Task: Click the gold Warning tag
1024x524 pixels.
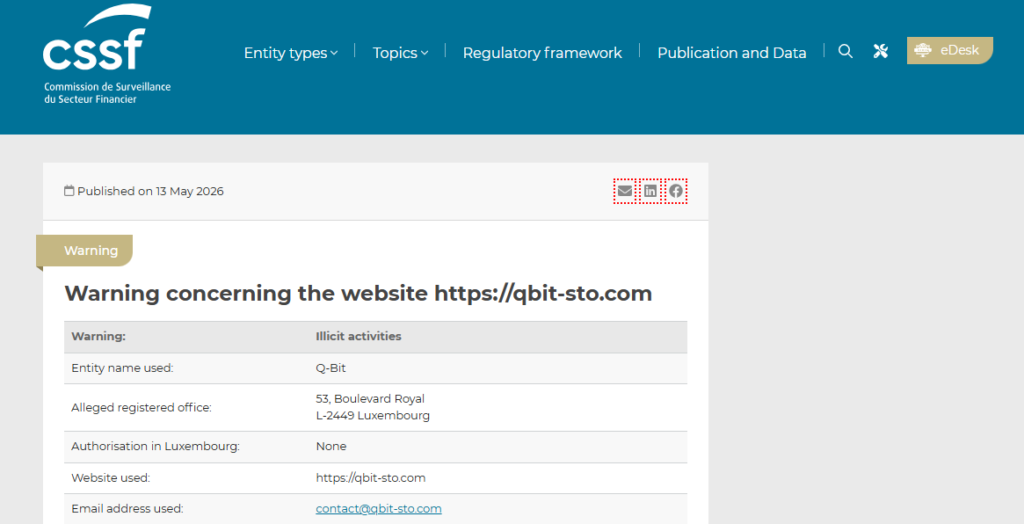Action: tap(85, 251)
